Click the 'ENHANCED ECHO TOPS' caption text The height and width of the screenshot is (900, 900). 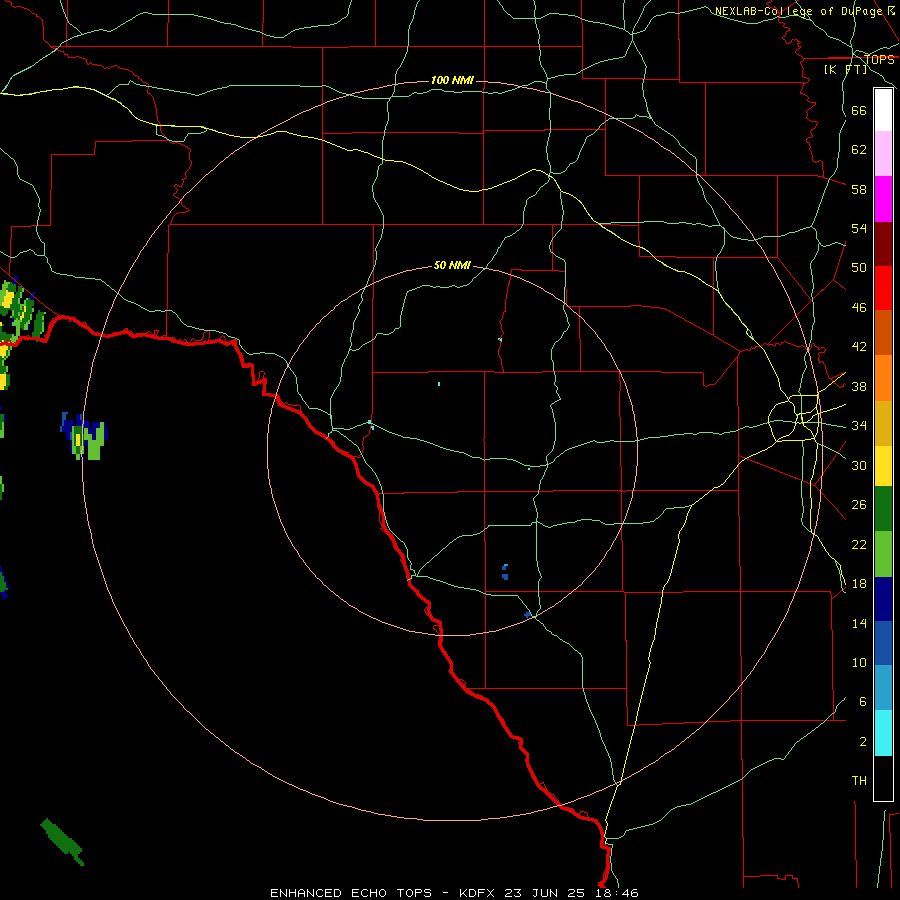click(351, 893)
